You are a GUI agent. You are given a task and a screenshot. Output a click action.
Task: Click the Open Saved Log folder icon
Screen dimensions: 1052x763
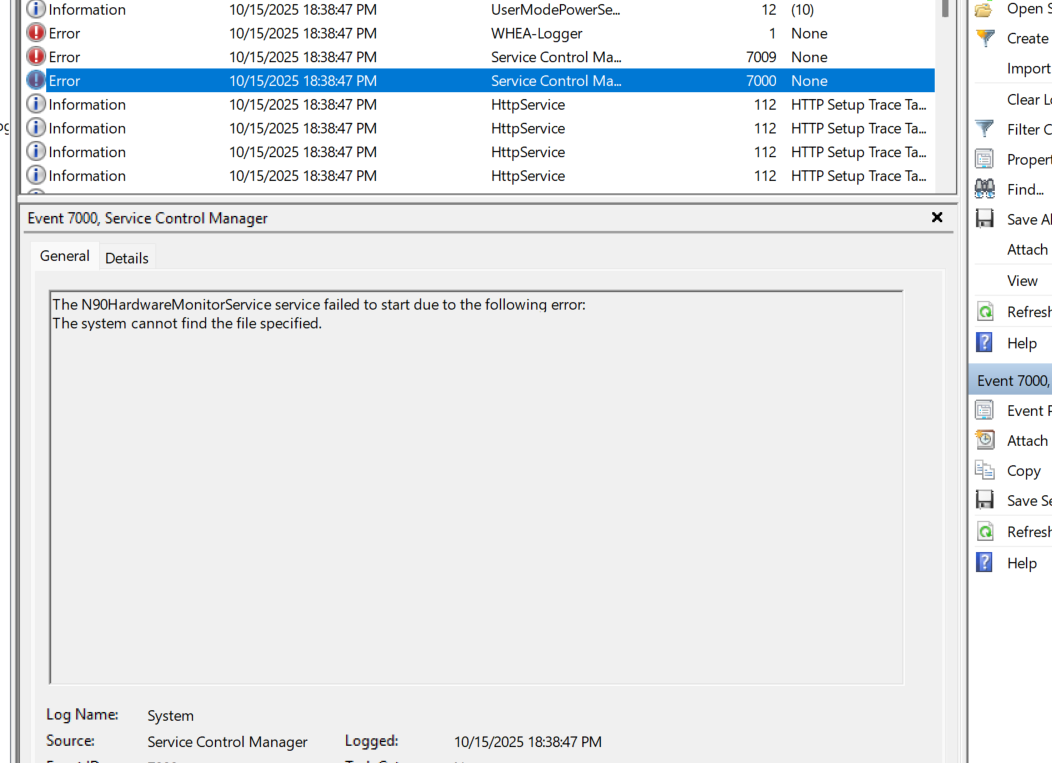click(985, 9)
